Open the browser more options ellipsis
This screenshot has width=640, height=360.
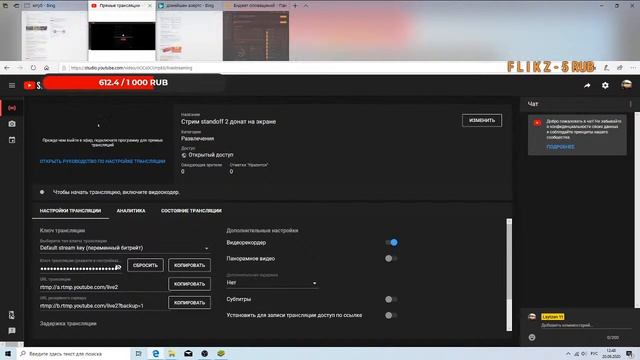tap(633, 68)
